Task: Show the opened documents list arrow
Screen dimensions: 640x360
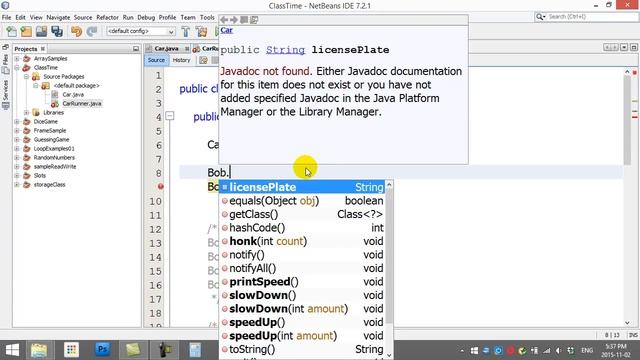Action: [x=624, y=47]
